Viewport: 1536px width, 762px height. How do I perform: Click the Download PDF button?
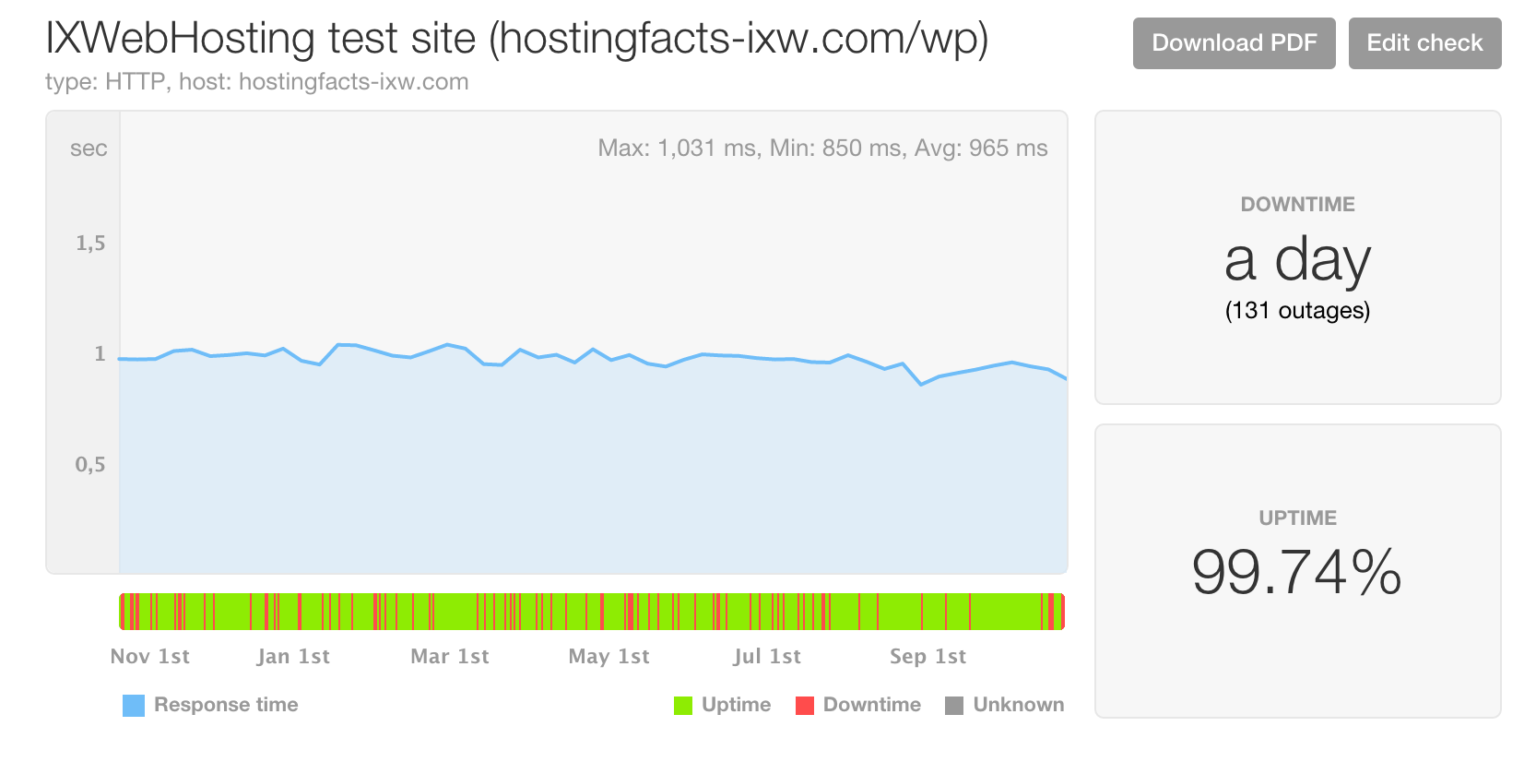[x=1234, y=43]
